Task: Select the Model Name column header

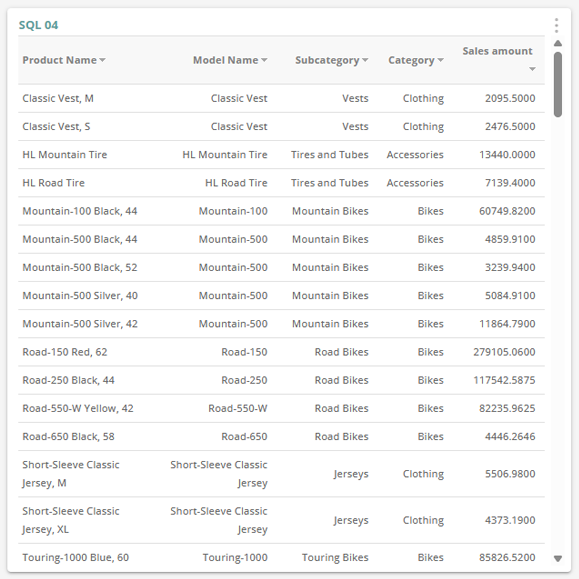Action: tap(226, 60)
